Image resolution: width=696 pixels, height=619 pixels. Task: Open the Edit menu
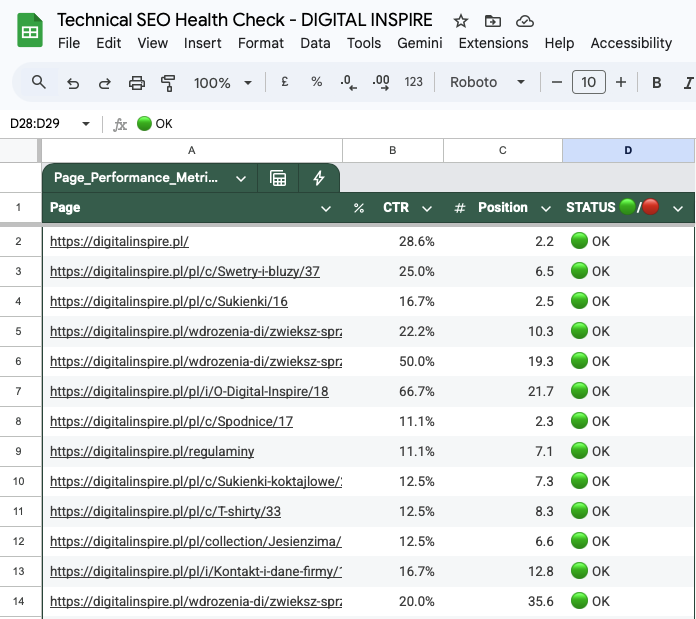(108, 43)
